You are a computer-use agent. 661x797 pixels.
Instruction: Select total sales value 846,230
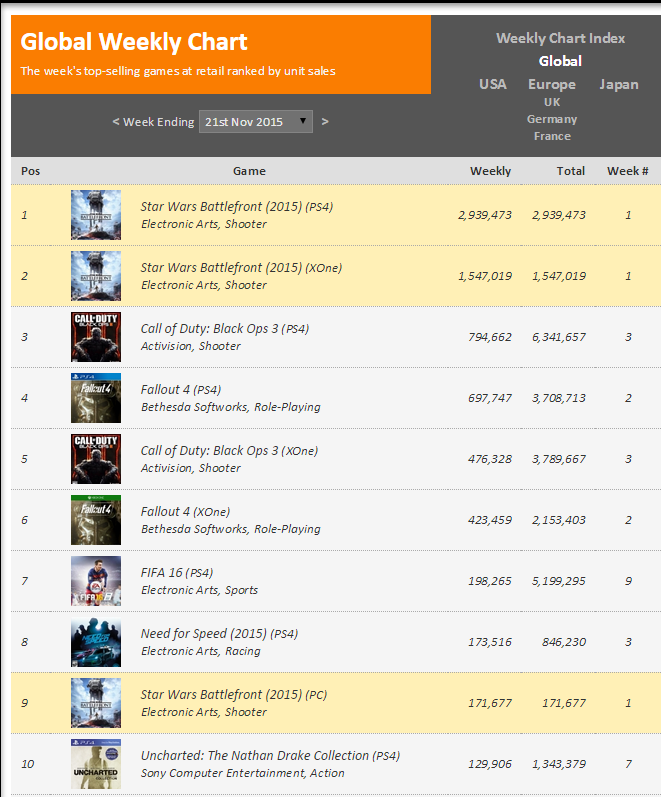(x=564, y=642)
